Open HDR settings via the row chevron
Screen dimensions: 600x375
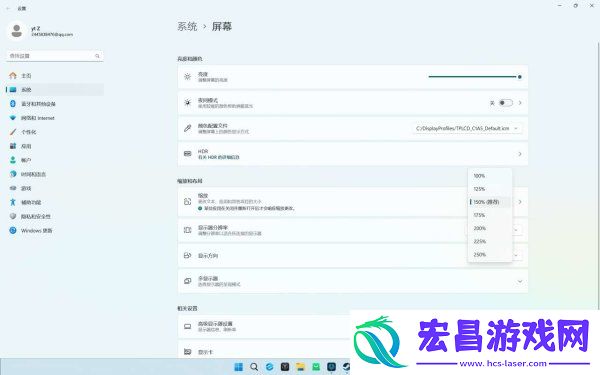[x=520, y=154]
